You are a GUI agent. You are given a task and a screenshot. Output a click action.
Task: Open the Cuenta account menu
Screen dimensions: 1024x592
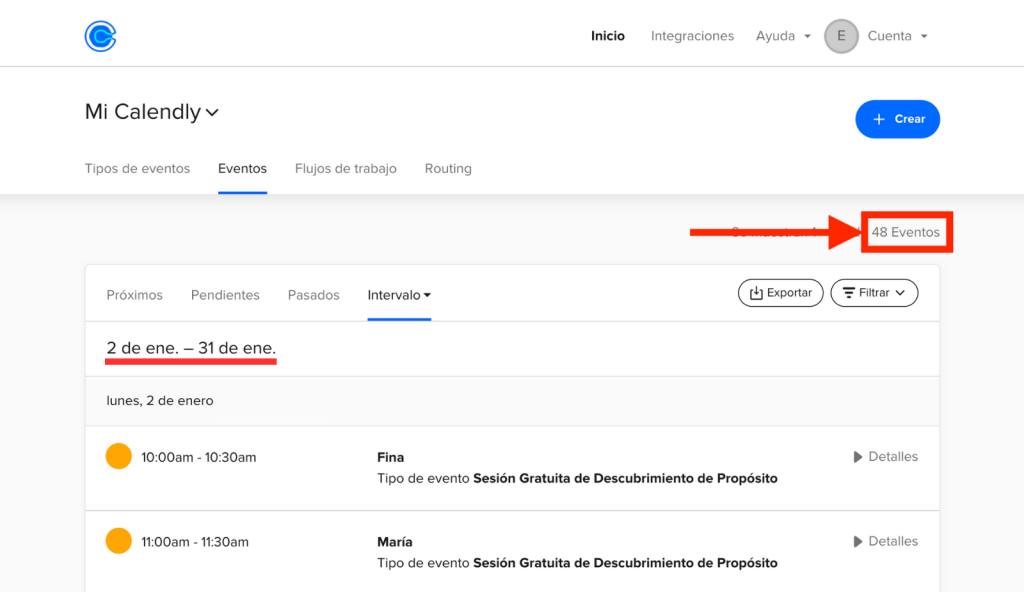[897, 36]
